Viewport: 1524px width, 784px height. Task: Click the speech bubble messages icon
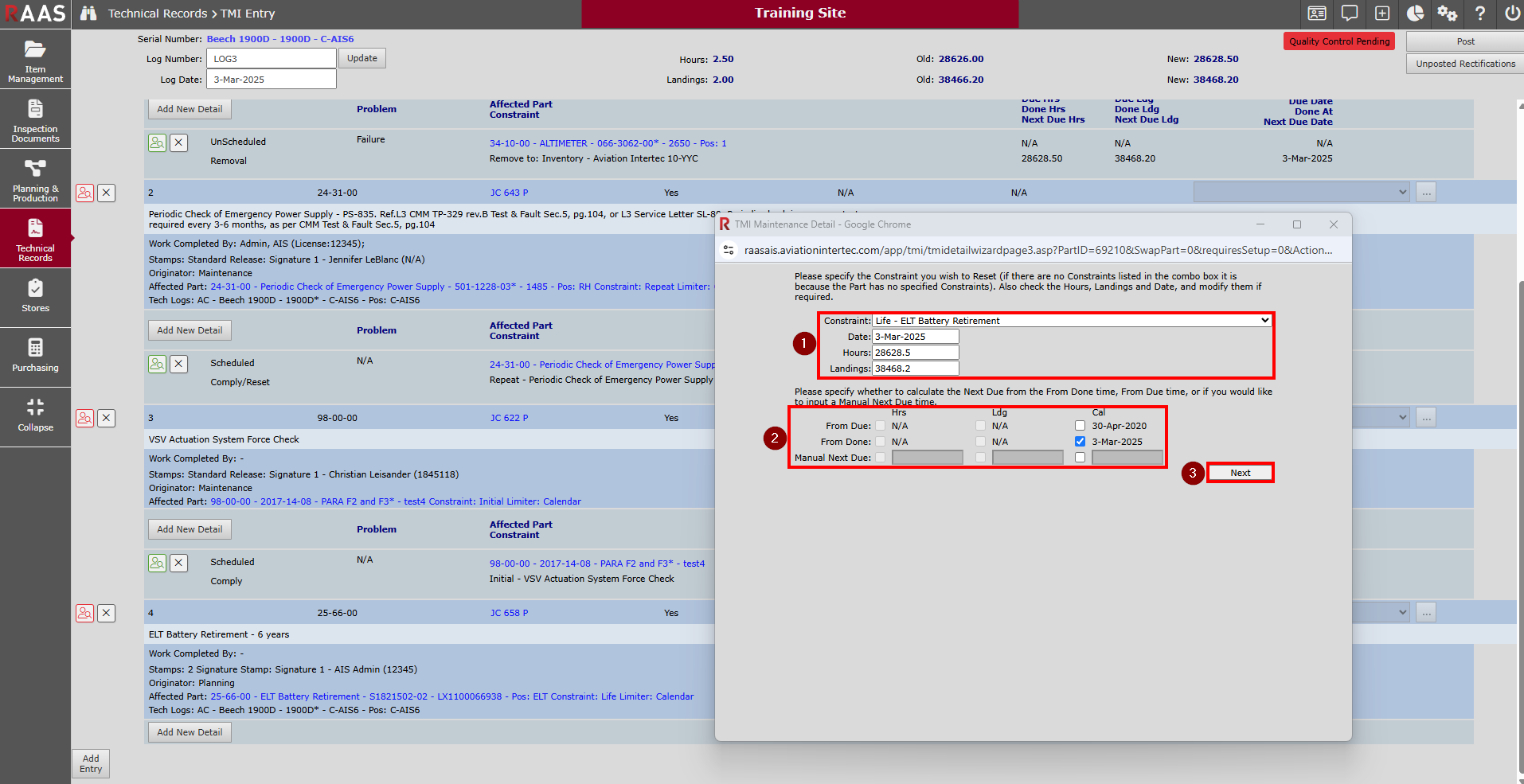click(1350, 14)
